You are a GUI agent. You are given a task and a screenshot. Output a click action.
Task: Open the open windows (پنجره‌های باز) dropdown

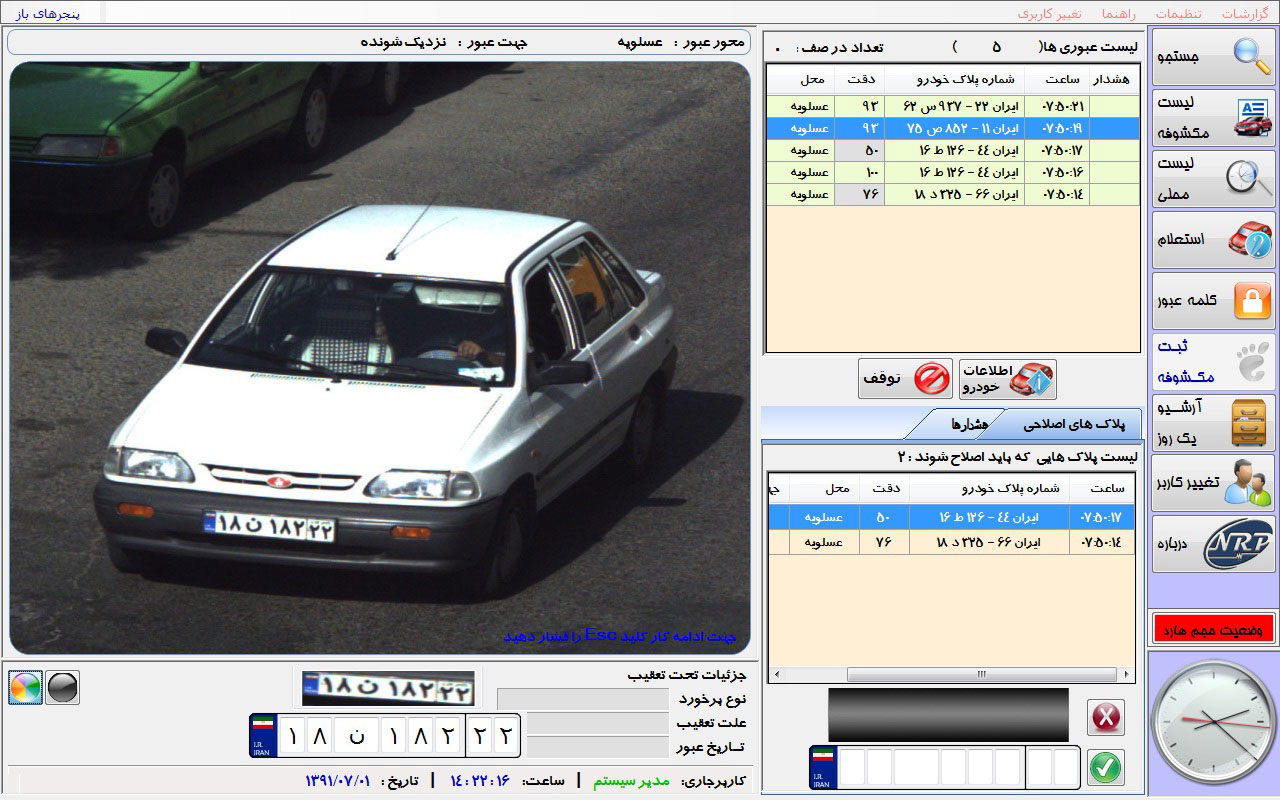(x=52, y=13)
